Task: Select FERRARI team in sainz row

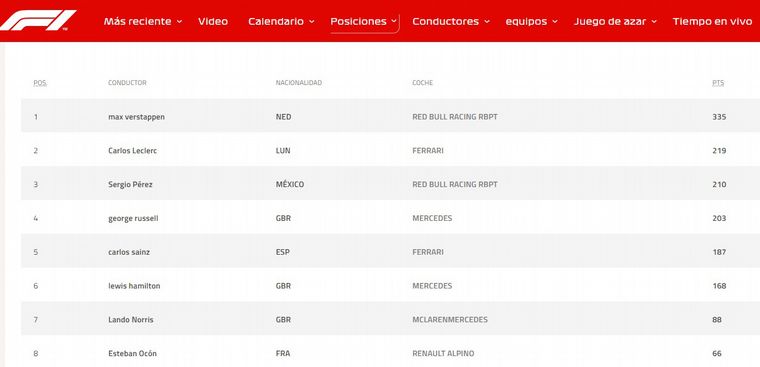Action: coord(428,252)
